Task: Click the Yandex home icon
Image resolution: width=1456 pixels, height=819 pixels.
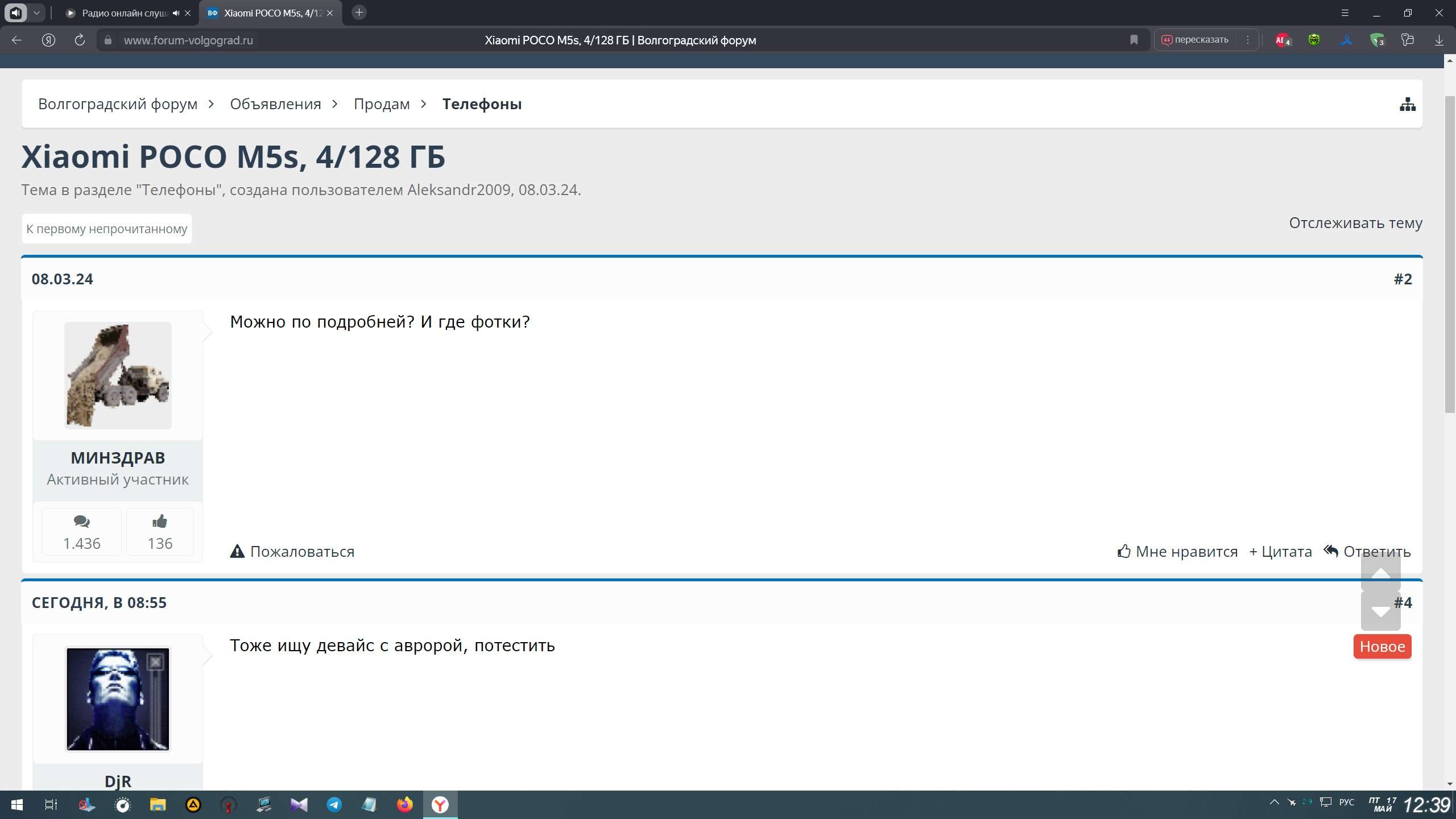Action: pos(48,40)
